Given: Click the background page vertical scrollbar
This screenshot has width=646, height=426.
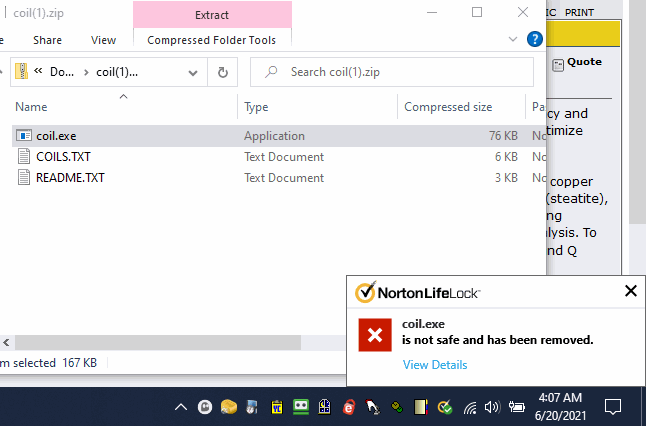Looking at the screenshot, I should 638,112.
